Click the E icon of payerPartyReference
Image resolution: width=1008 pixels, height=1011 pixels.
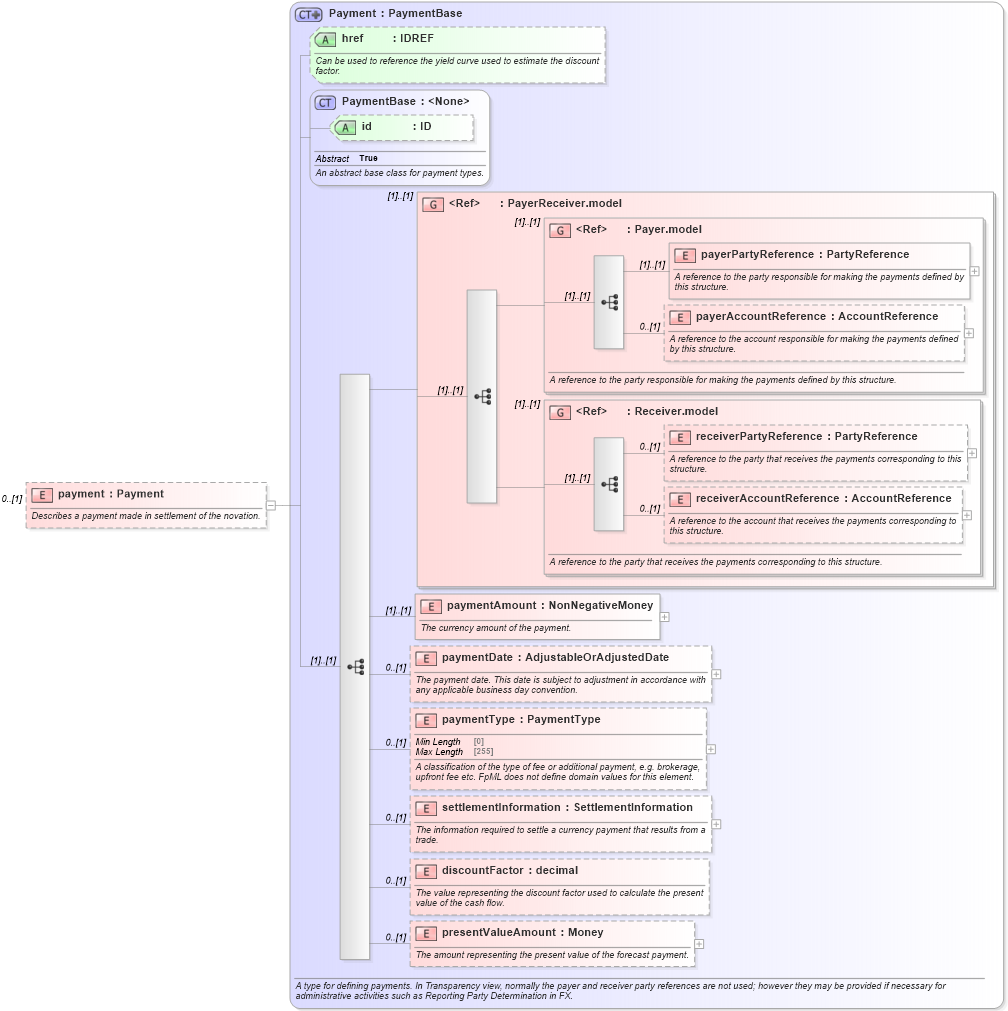686,255
